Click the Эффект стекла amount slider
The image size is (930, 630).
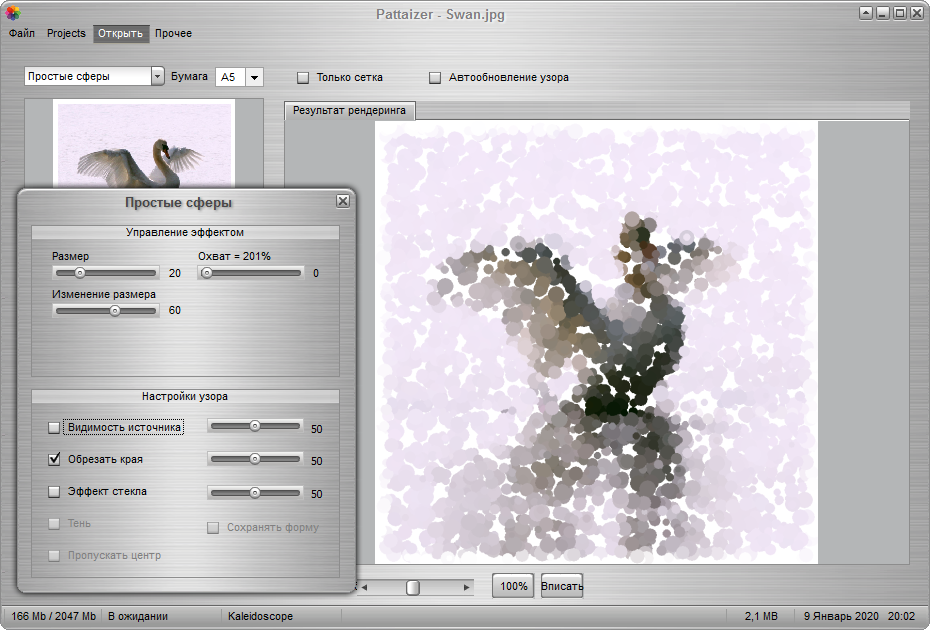255,492
